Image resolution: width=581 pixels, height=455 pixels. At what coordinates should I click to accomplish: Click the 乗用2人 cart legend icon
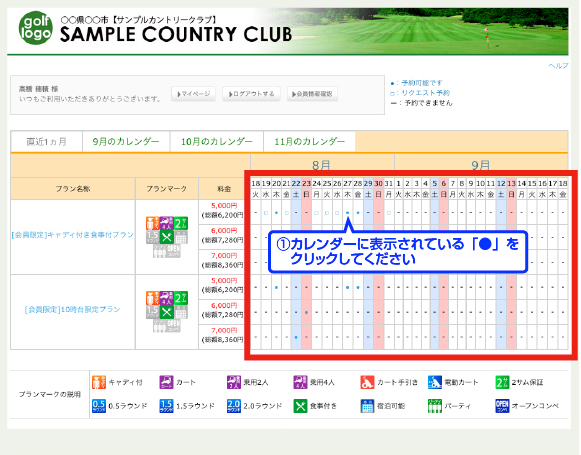[x=234, y=382]
